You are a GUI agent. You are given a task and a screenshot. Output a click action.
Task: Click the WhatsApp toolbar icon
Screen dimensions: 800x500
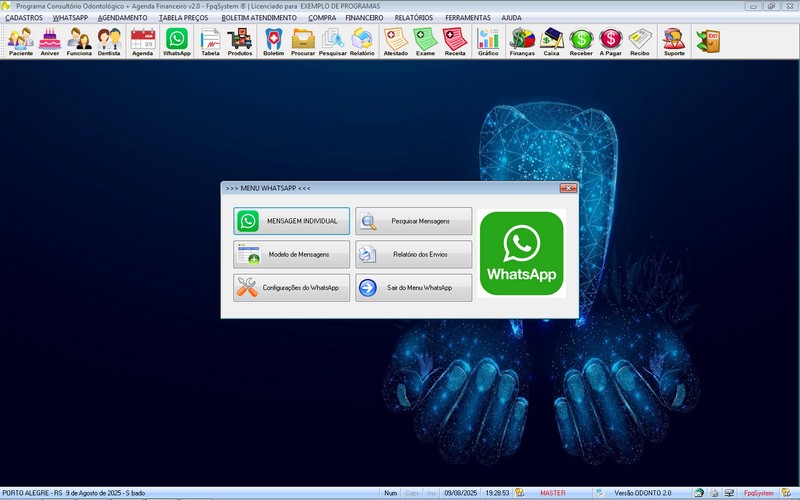click(177, 41)
